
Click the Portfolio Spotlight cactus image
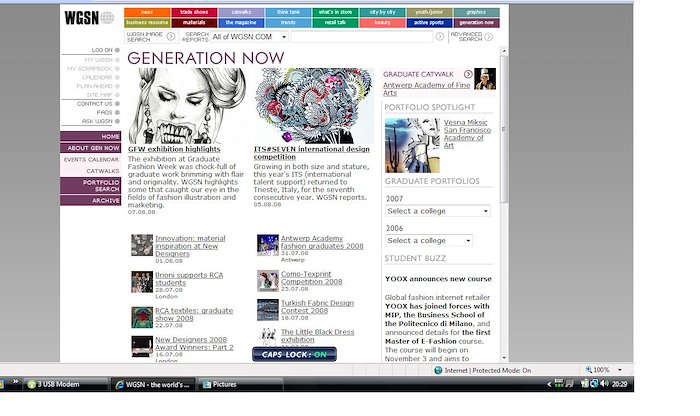(412, 146)
